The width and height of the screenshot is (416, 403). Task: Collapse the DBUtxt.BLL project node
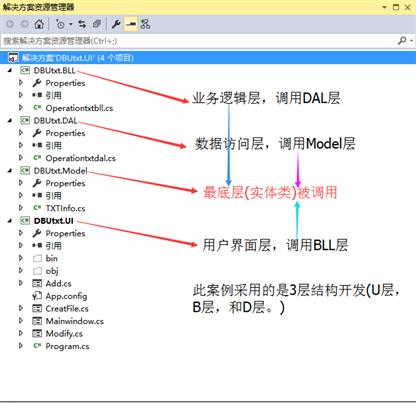(10, 70)
